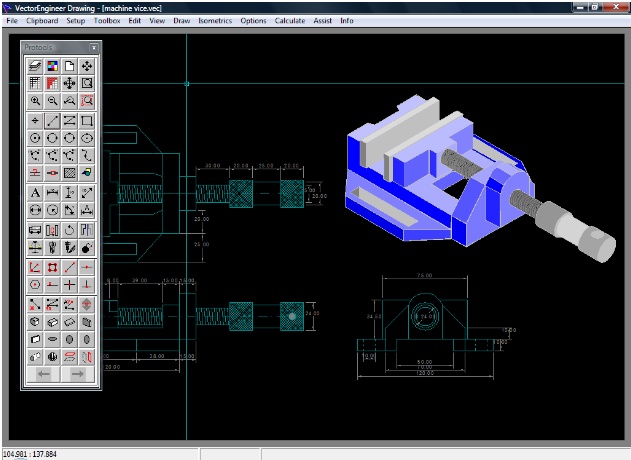Select the hatch fill tool
This screenshot has width=631, height=460.
point(70,173)
